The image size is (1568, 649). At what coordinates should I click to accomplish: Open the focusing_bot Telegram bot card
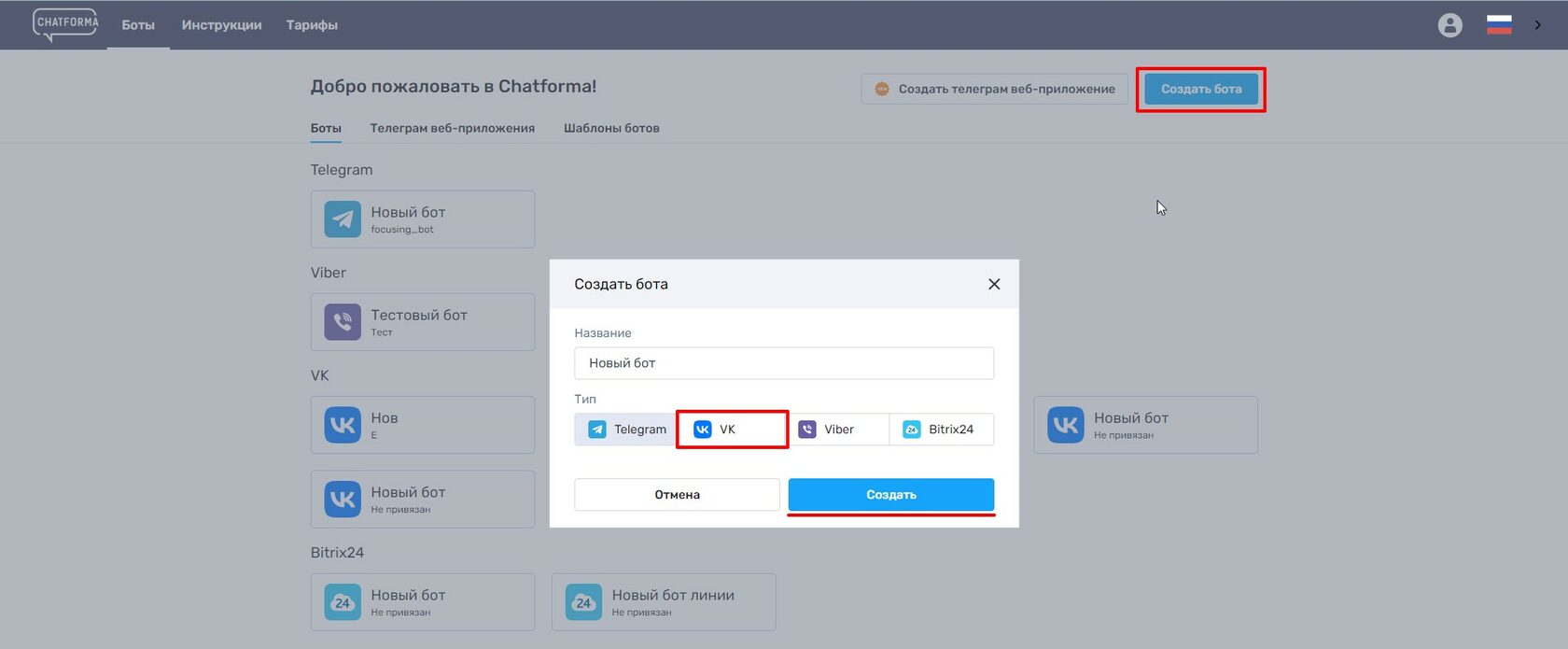[423, 219]
